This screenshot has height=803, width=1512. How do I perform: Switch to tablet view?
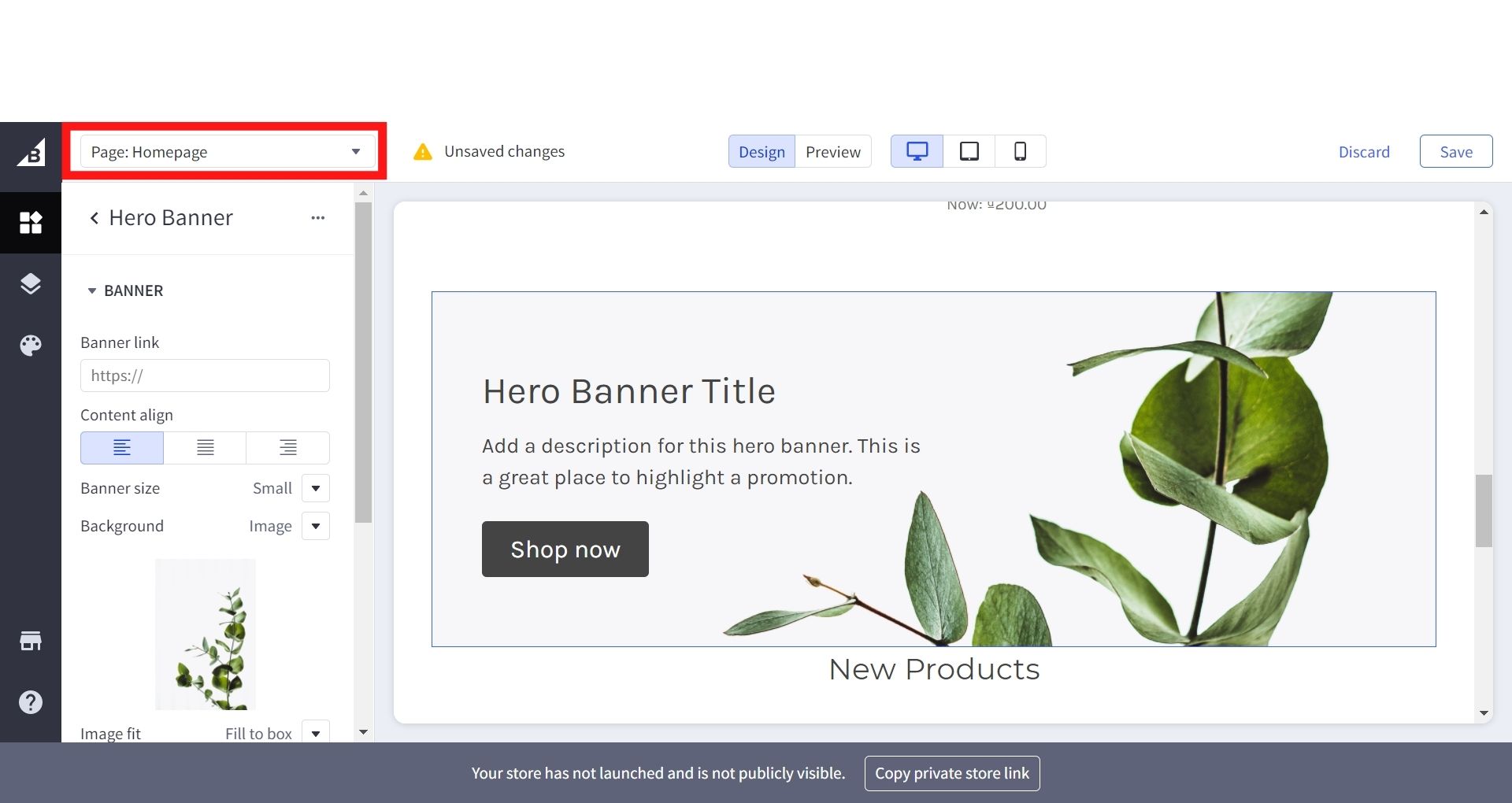tap(969, 151)
